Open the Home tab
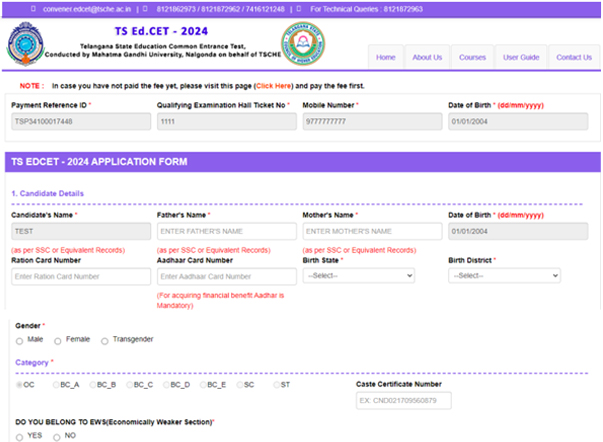Image resolution: width=603 pixels, height=442 pixels. [386, 57]
